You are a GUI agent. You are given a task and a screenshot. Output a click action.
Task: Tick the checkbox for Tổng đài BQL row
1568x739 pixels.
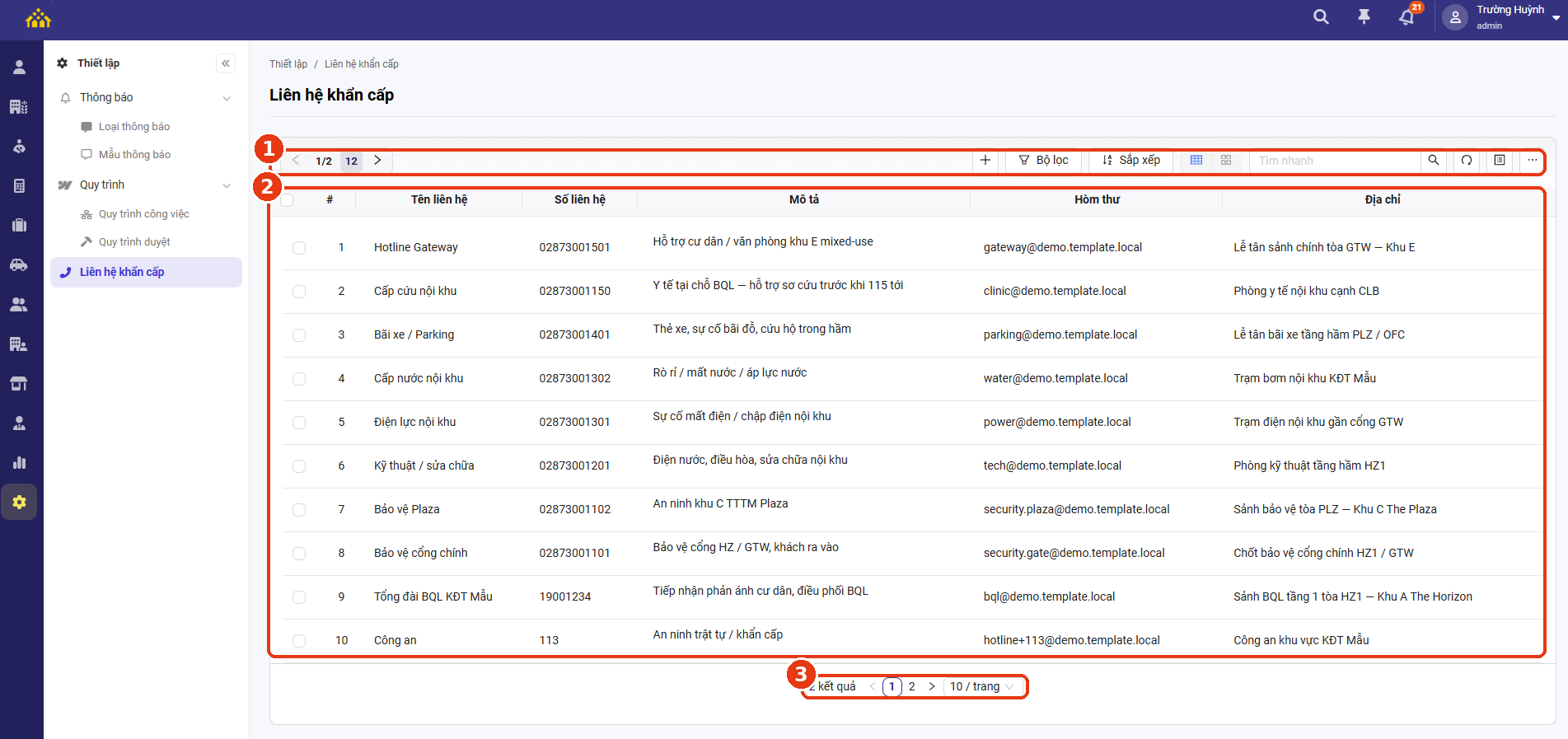pyautogui.click(x=299, y=597)
